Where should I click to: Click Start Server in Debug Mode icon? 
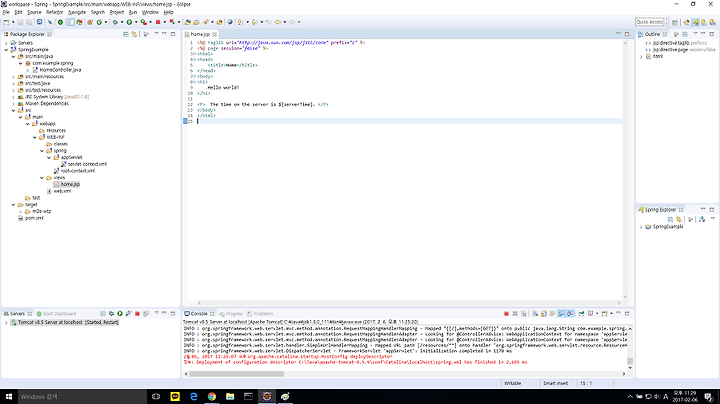click(x=111, y=314)
